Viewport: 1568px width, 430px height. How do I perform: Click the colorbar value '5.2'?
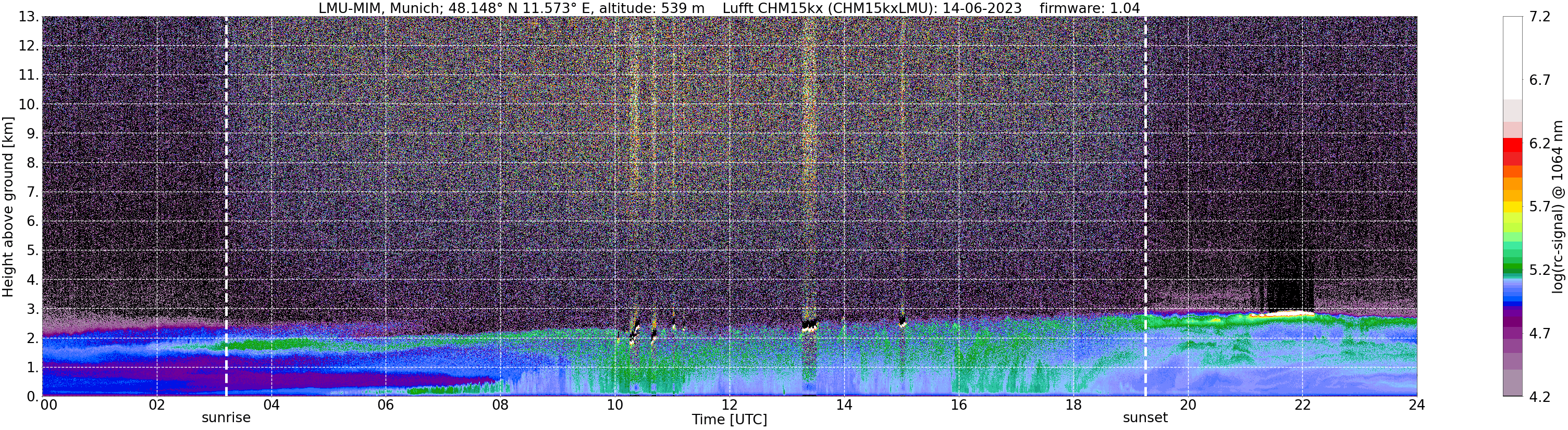tap(1539, 270)
